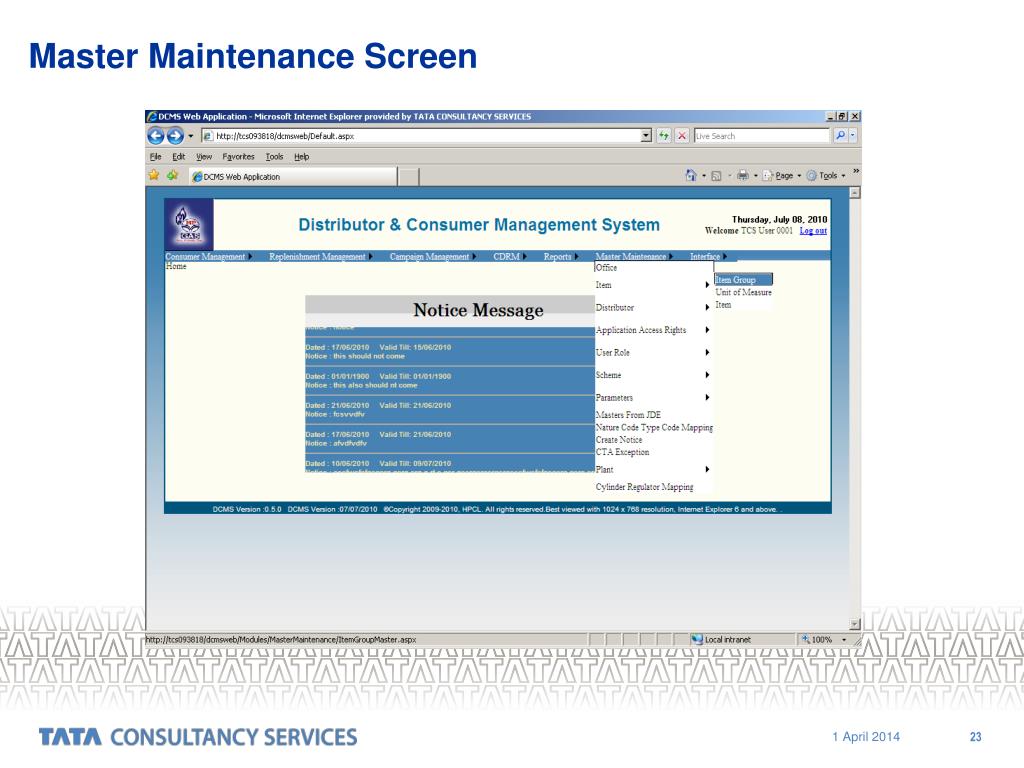Click the browser Forward arrow button
The width and height of the screenshot is (1024, 768).
pyautogui.click(x=175, y=136)
